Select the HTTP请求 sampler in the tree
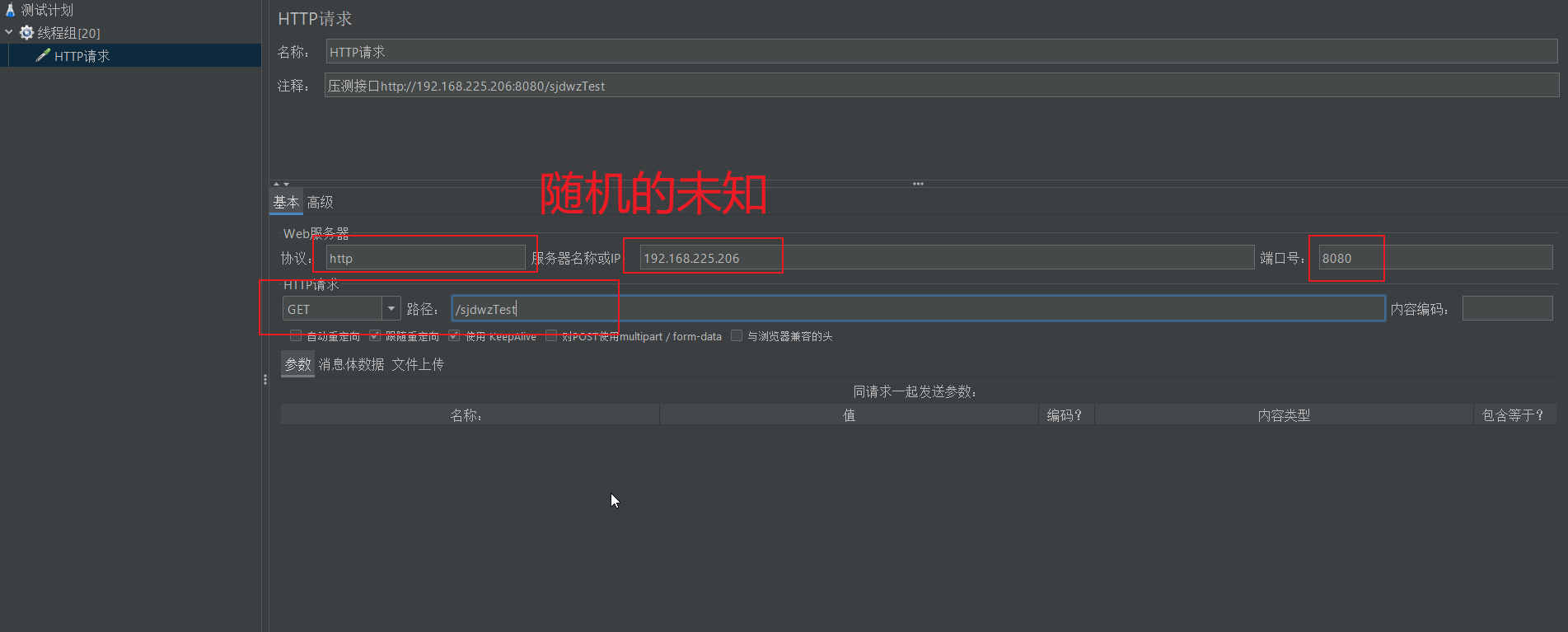Screen dimensions: 1568x632 (x=82, y=55)
